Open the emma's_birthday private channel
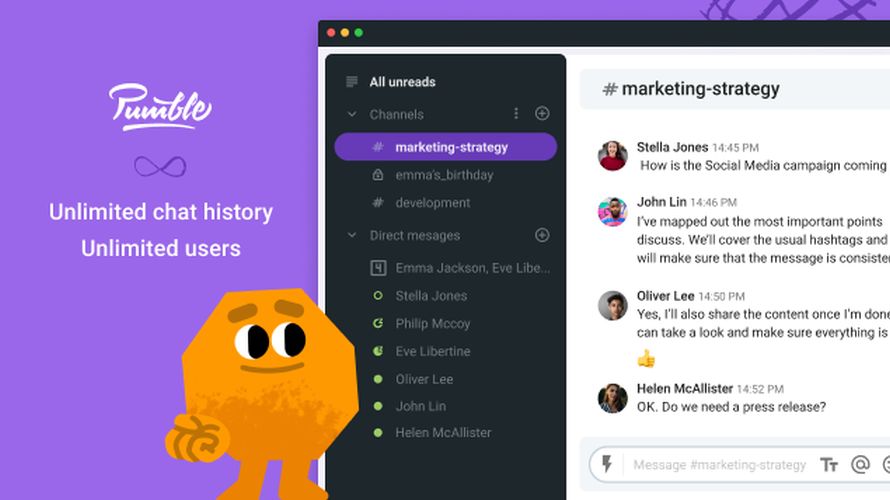Screen dimensions: 890x500 [446, 175]
